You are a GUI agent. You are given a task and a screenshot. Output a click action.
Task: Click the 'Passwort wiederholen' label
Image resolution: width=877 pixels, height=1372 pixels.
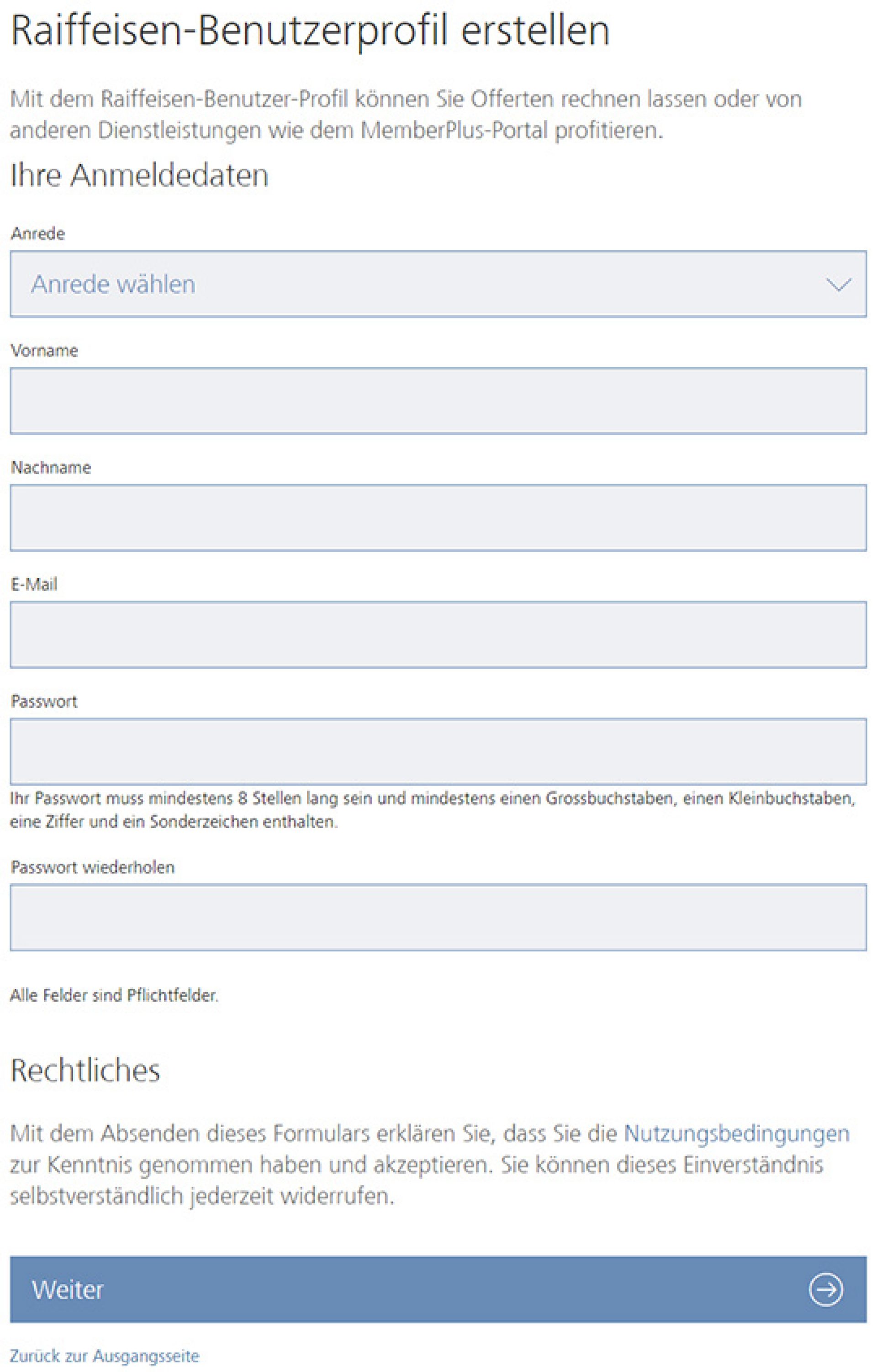pos(92,867)
